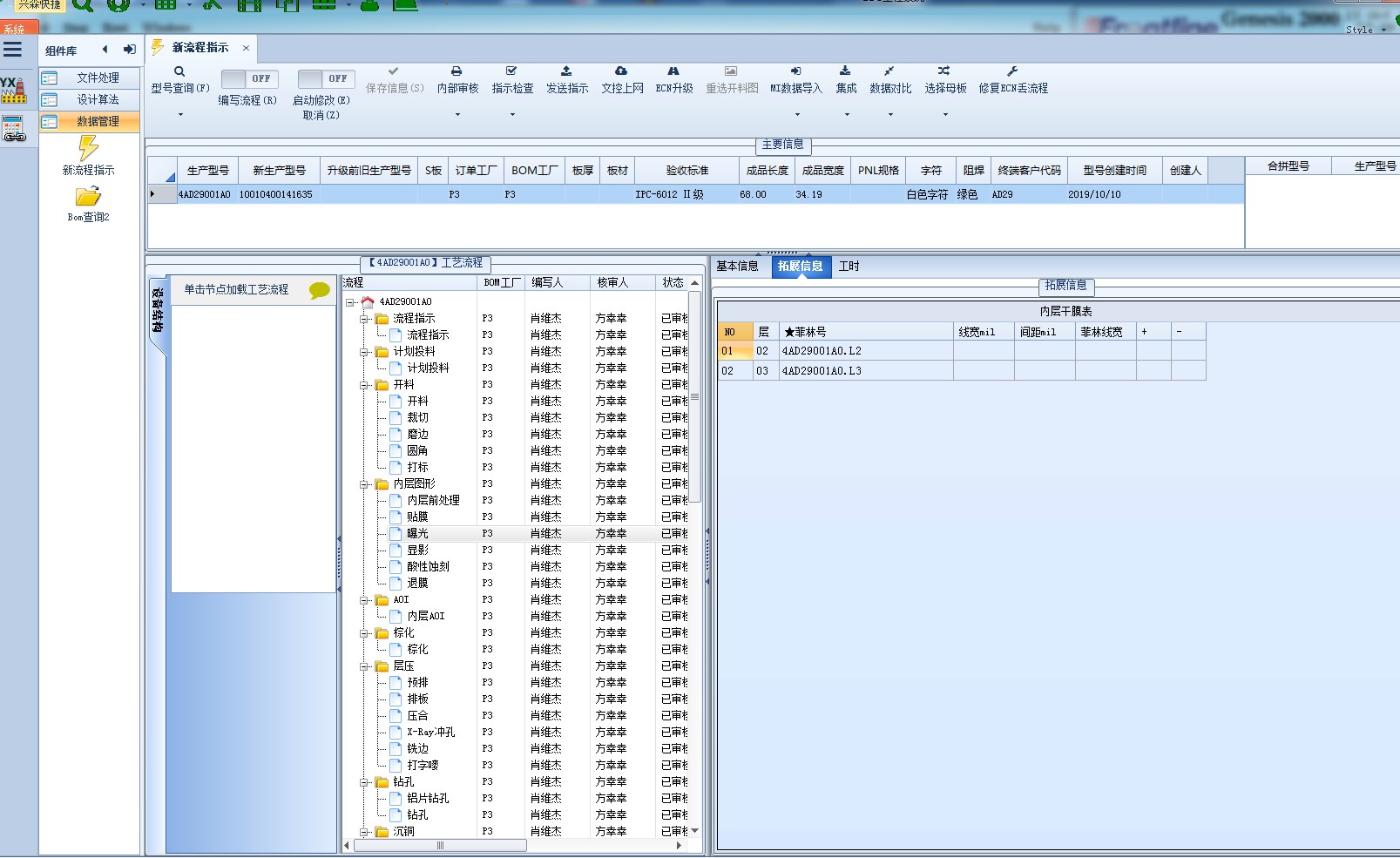Click the 文控上网 cloud upload icon

pyautogui.click(x=621, y=71)
